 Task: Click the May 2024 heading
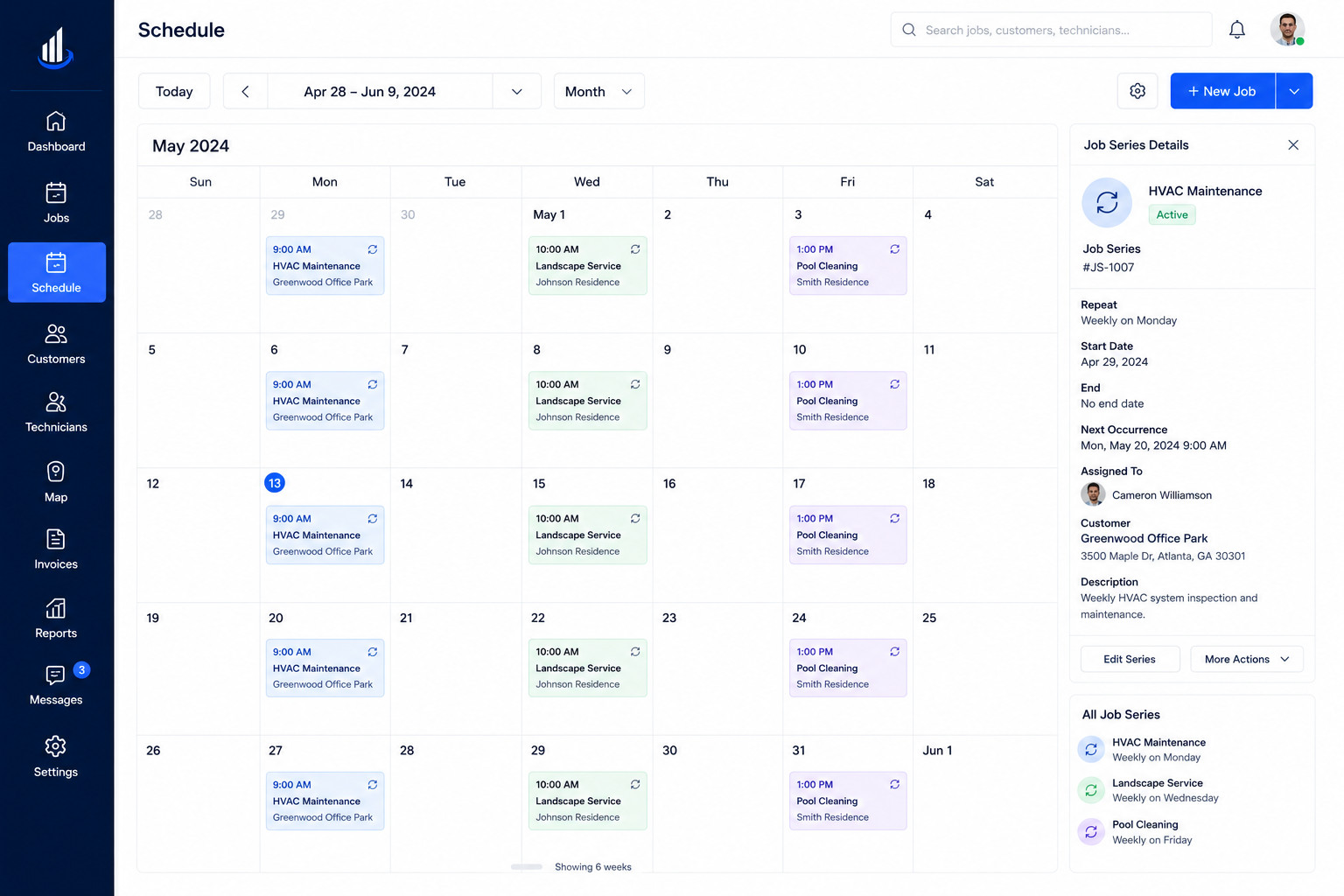point(191,146)
